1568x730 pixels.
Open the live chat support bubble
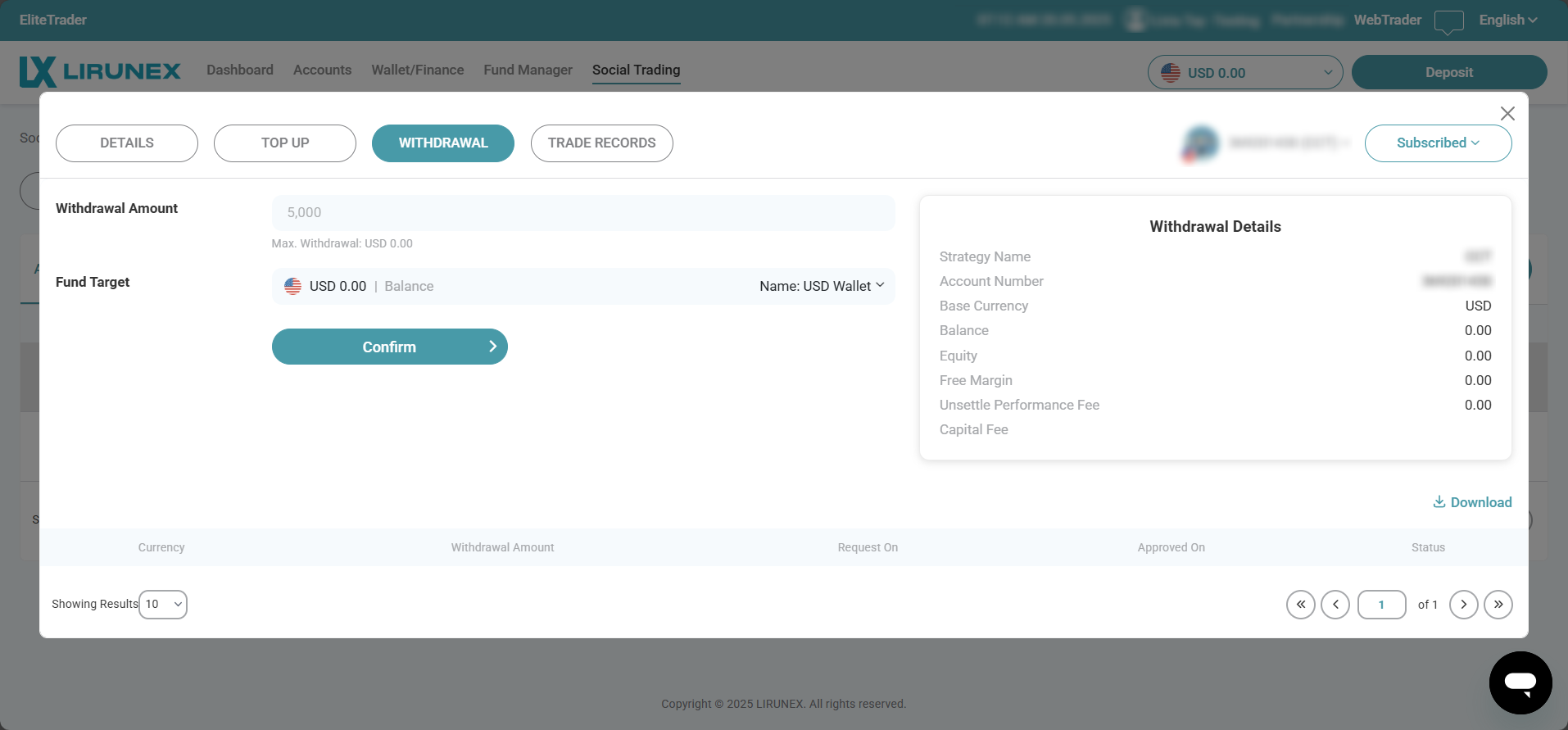tap(1520, 682)
